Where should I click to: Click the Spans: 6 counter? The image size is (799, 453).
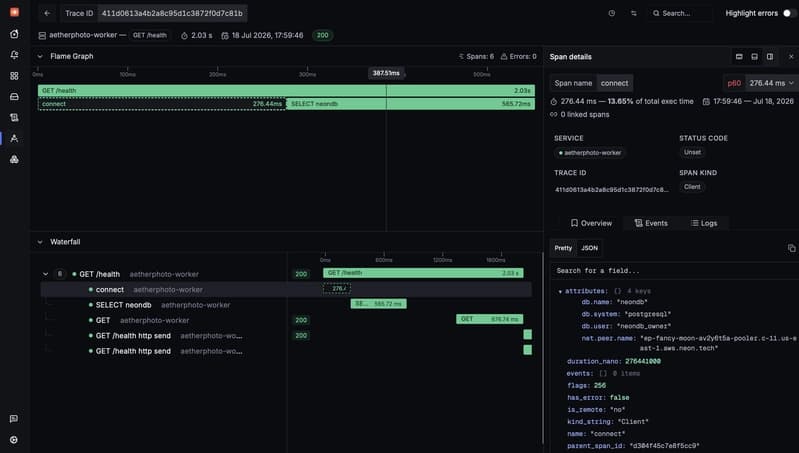476,57
